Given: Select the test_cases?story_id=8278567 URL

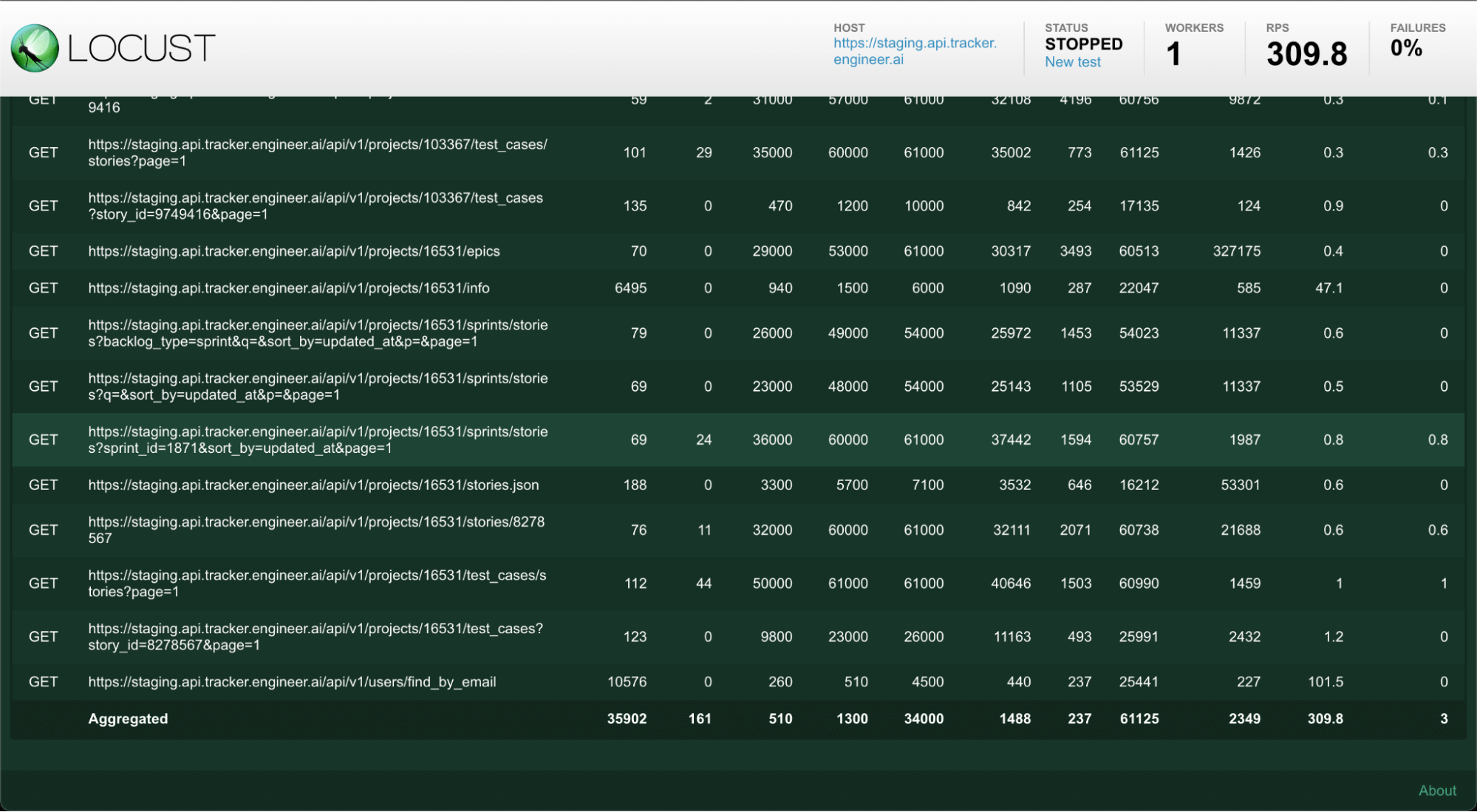Looking at the screenshot, I should pos(315,637).
